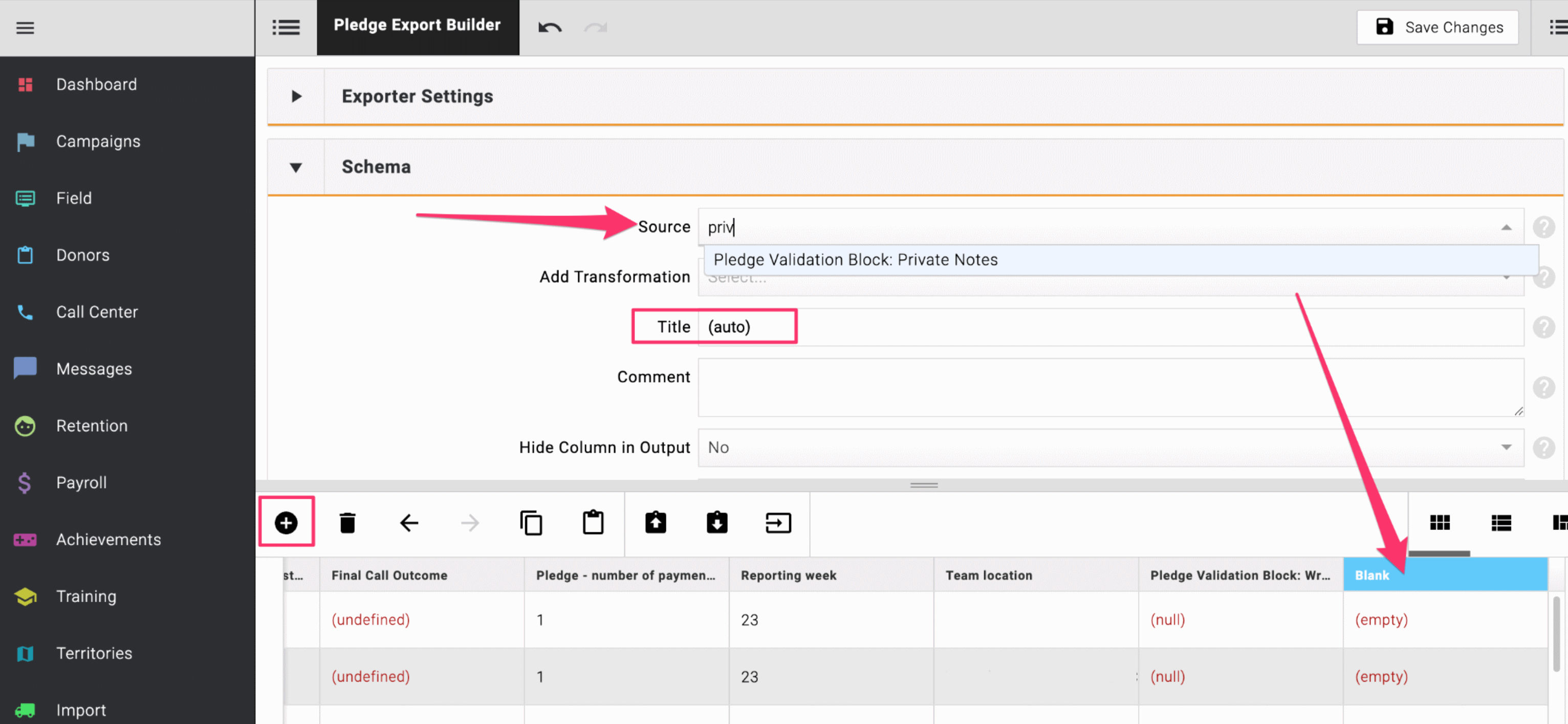Click the boxed right-arrow toolbar icon

click(778, 522)
